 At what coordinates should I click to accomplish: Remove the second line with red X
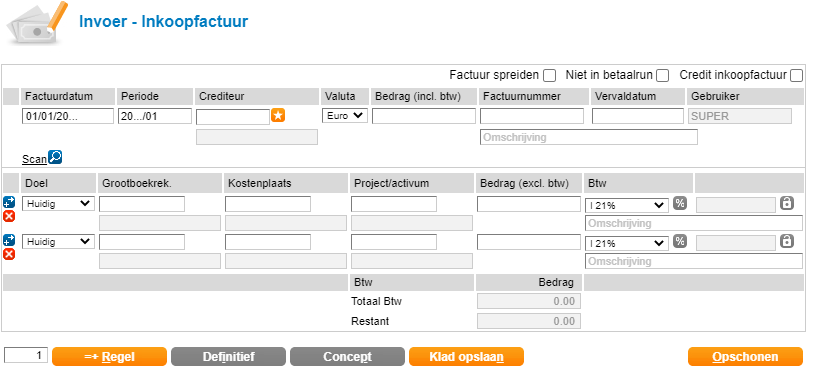pyautogui.click(x=9, y=254)
